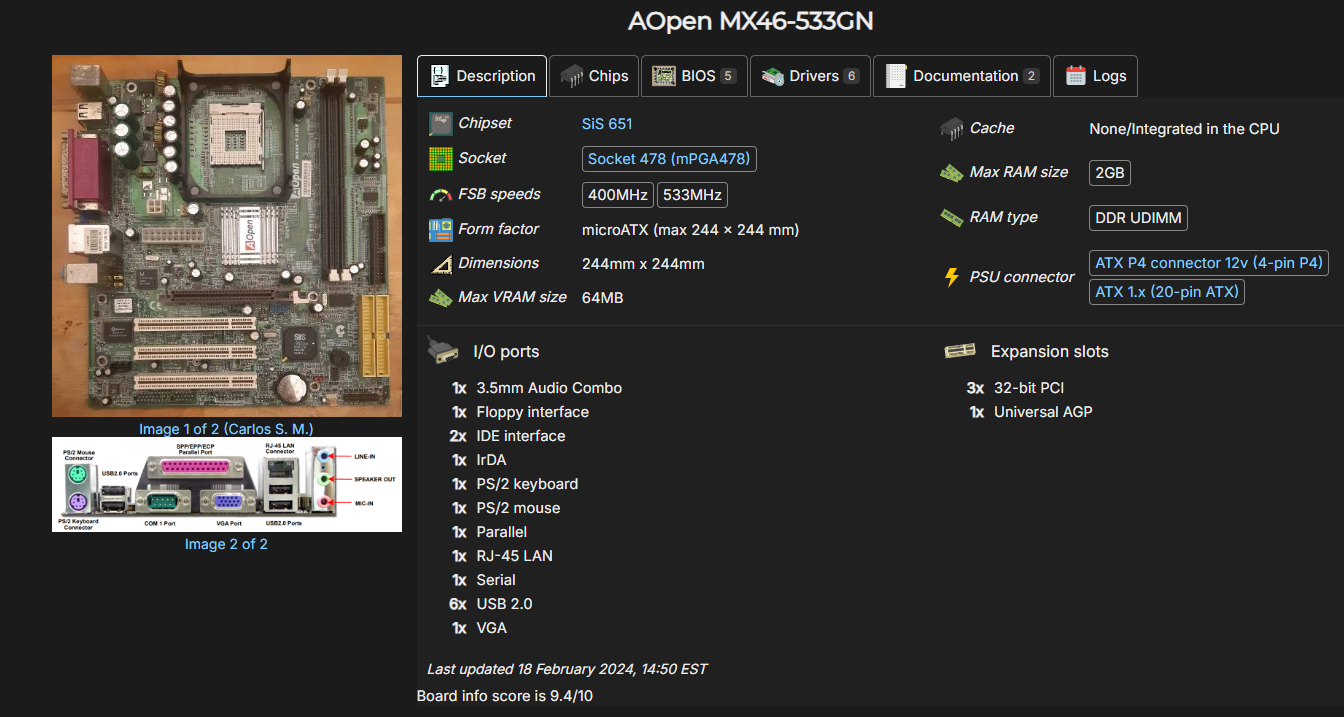Click the Chips tab chip icon
The width and height of the screenshot is (1344, 717).
click(572, 76)
